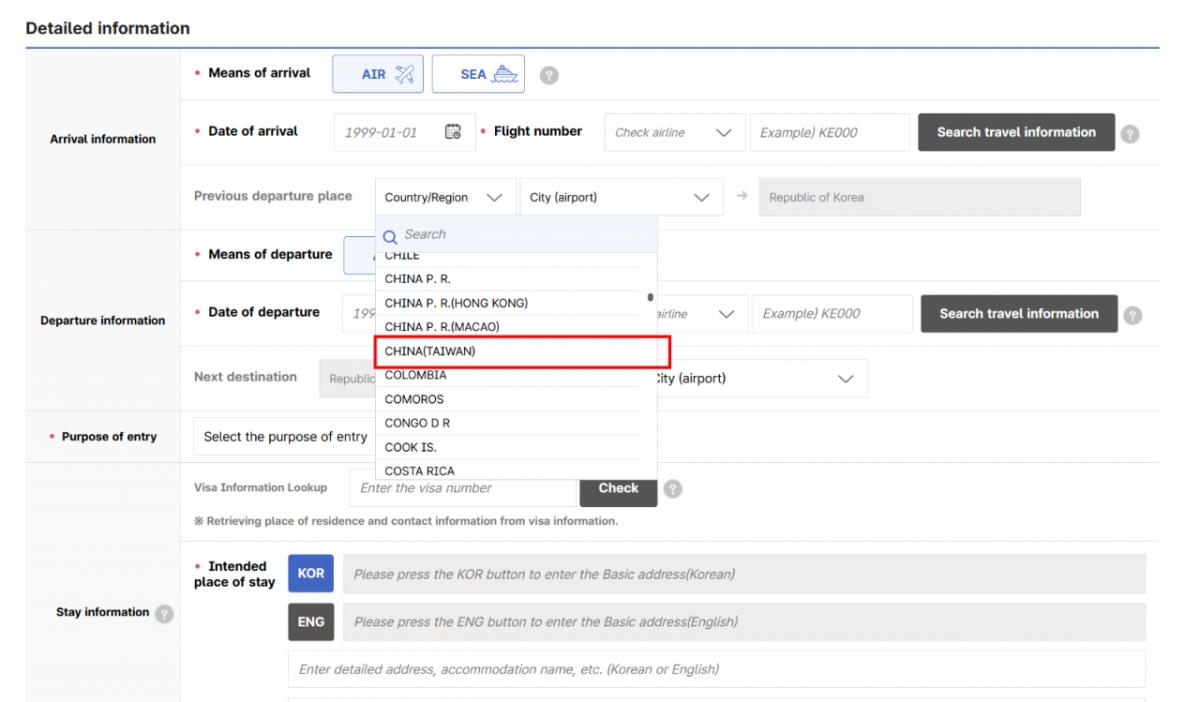Image resolution: width=1200 pixels, height=702 pixels.
Task: Select SEA as means of arrival
Action: pos(478,74)
